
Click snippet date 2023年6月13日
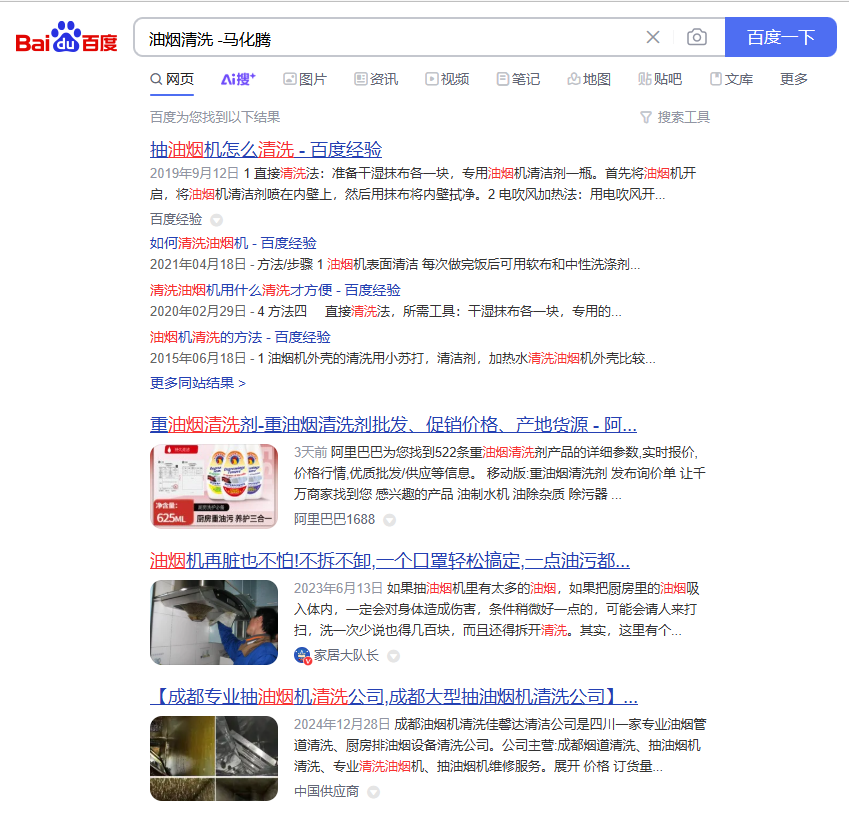click(338, 588)
